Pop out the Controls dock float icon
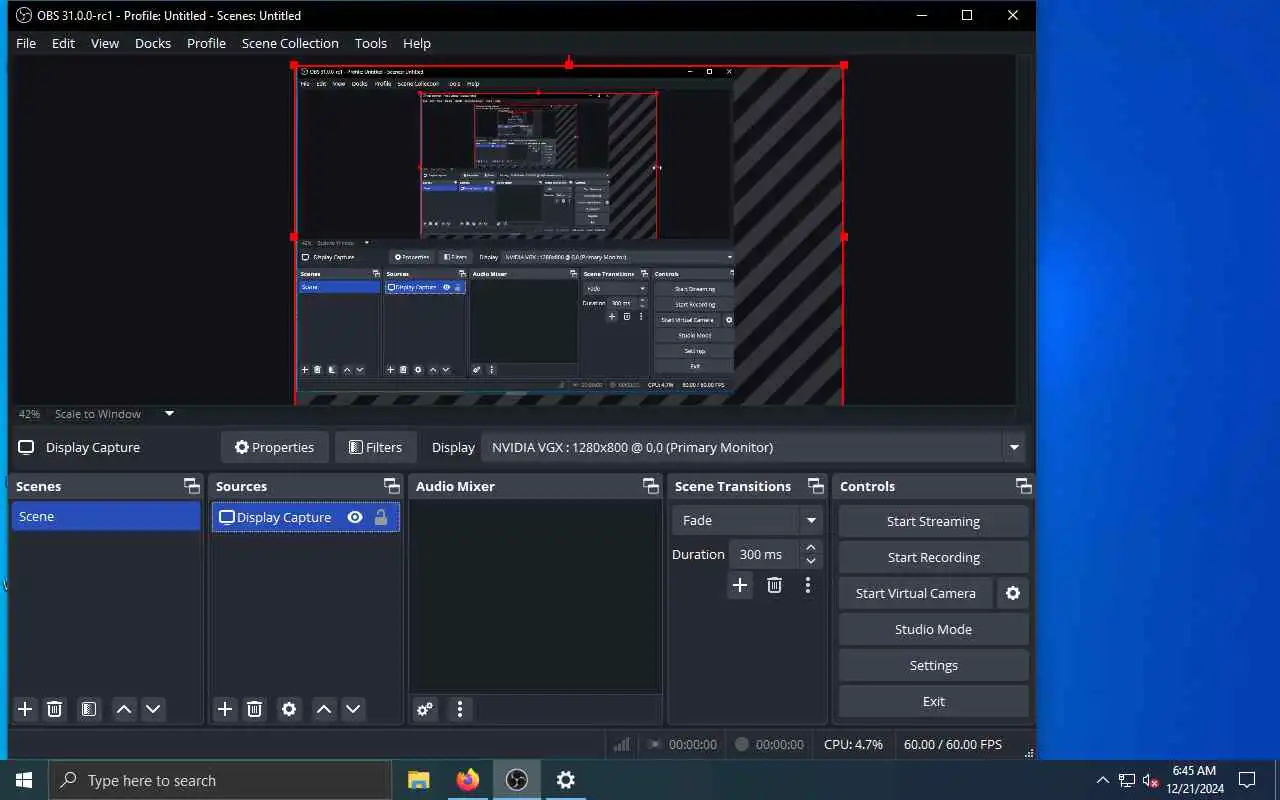Viewport: 1280px width, 800px height. click(x=1024, y=486)
